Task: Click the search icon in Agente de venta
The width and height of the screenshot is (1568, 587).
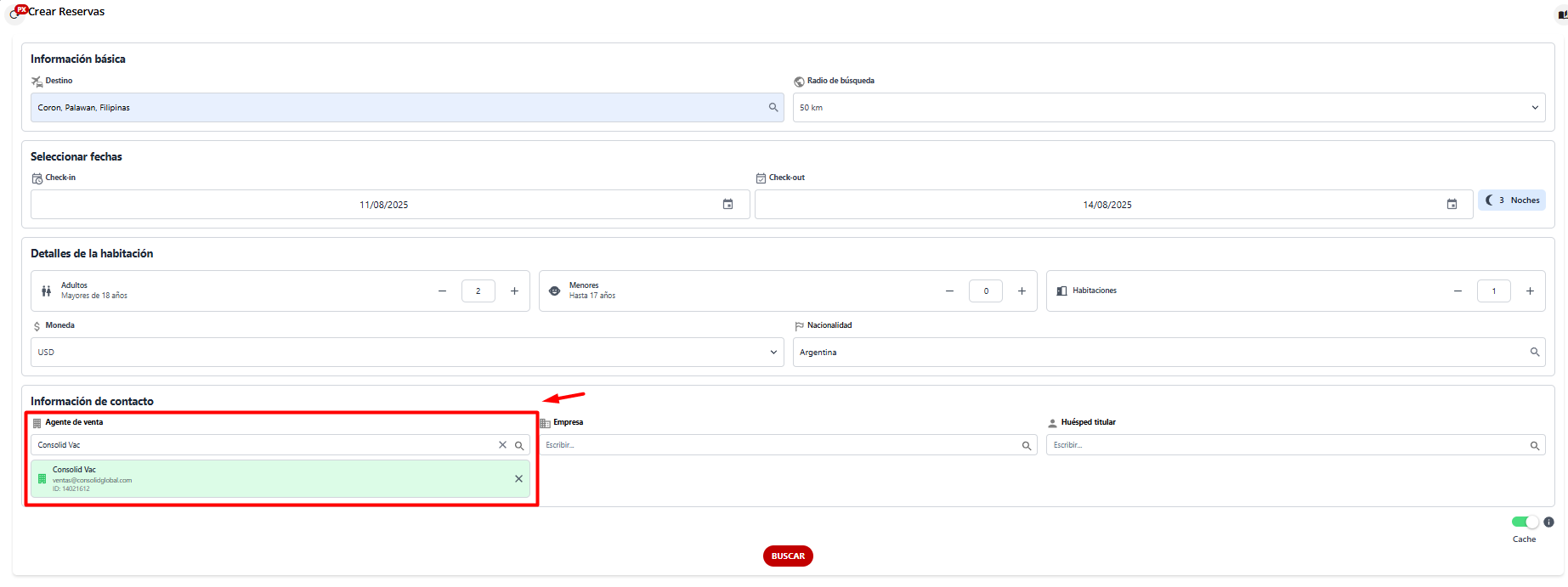Action: click(x=519, y=445)
